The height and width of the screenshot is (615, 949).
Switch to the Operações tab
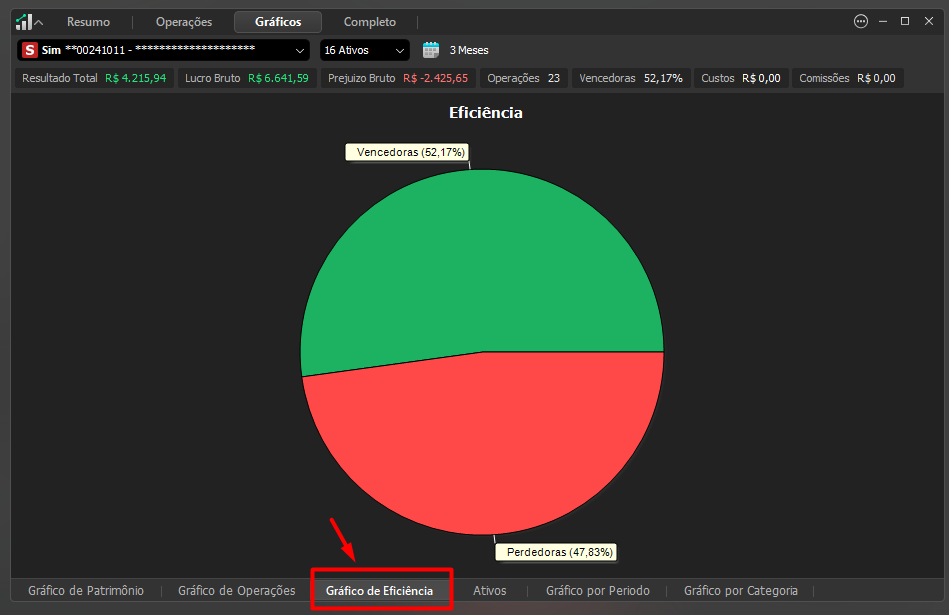pyautogui.click(x=184, y=22)
